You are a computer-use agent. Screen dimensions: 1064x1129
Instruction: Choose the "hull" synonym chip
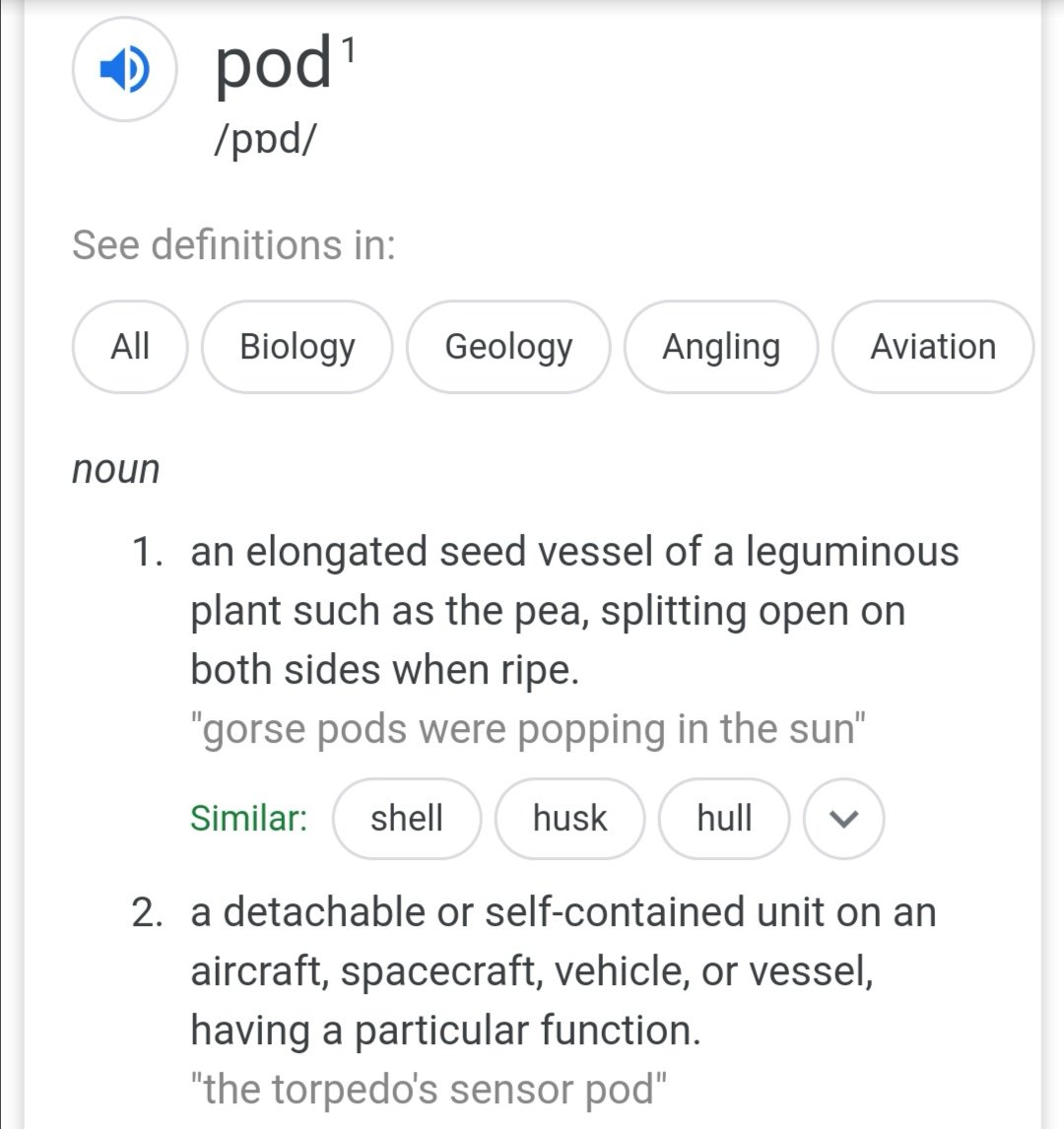(x=724, y=819)
